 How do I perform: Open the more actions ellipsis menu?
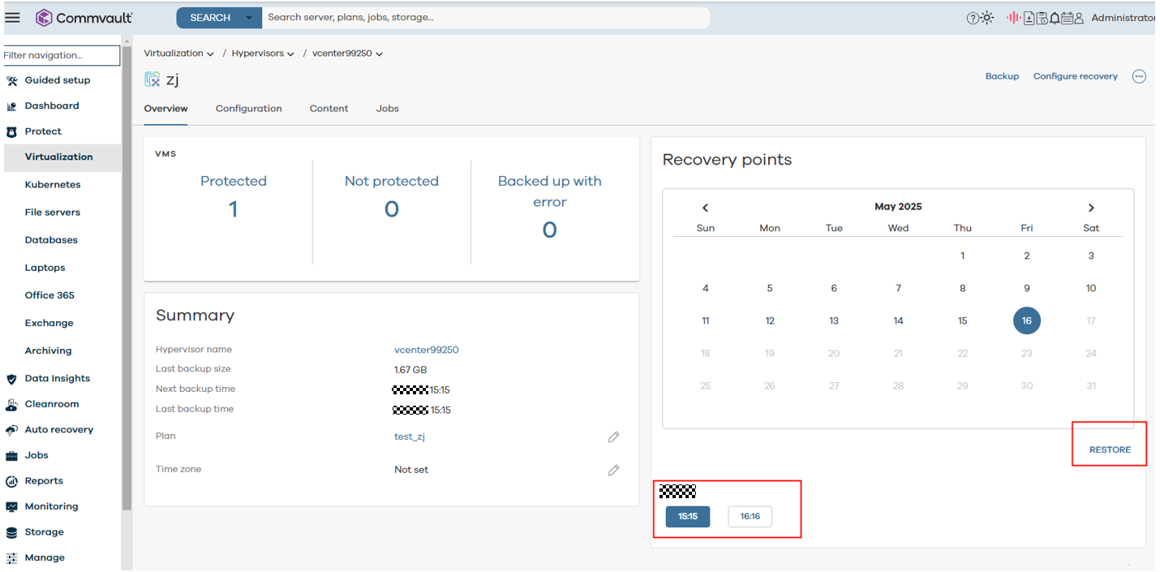(1138, 77)
